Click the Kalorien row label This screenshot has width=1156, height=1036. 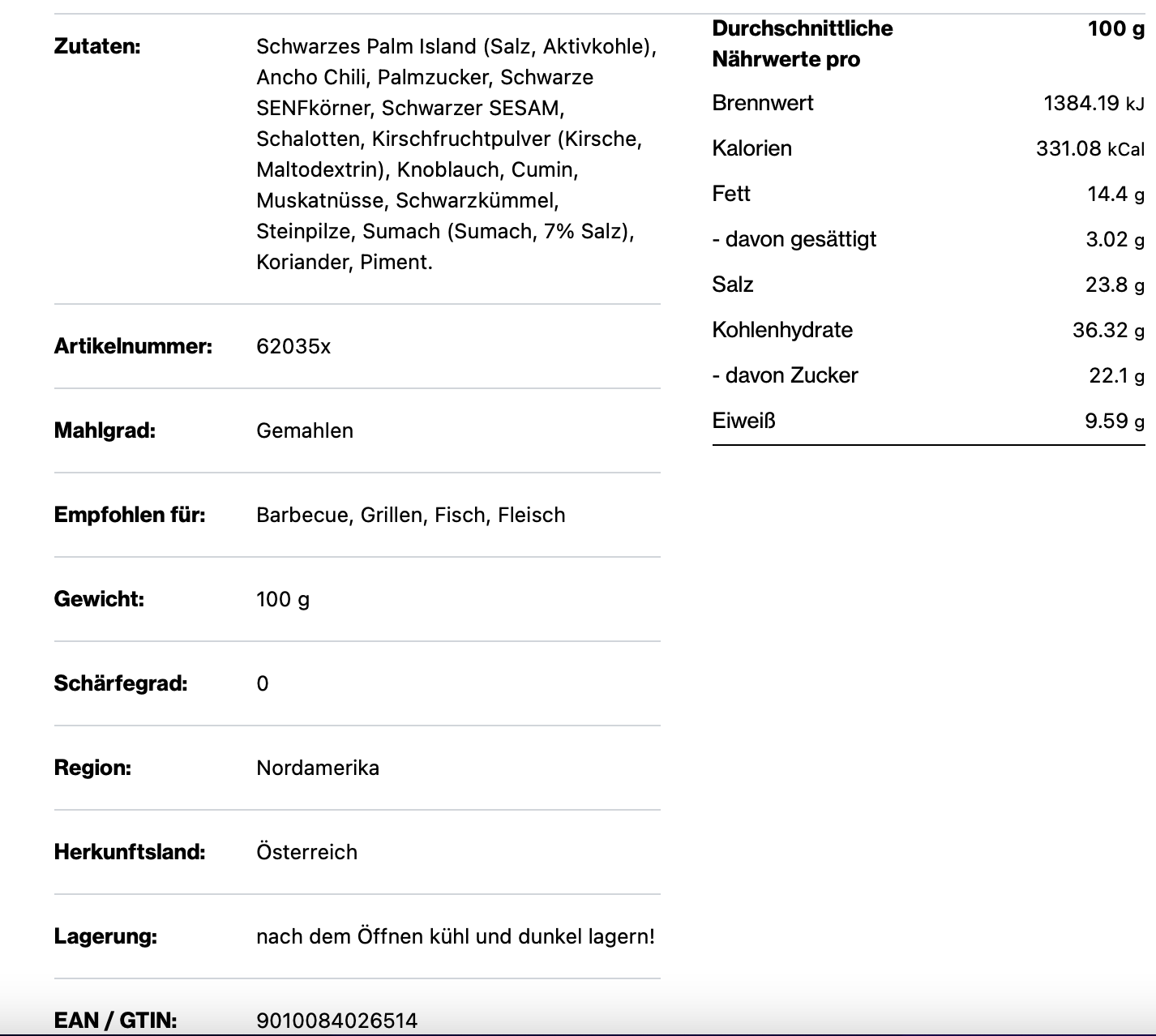pyautogui.click(x=751, y=149)
